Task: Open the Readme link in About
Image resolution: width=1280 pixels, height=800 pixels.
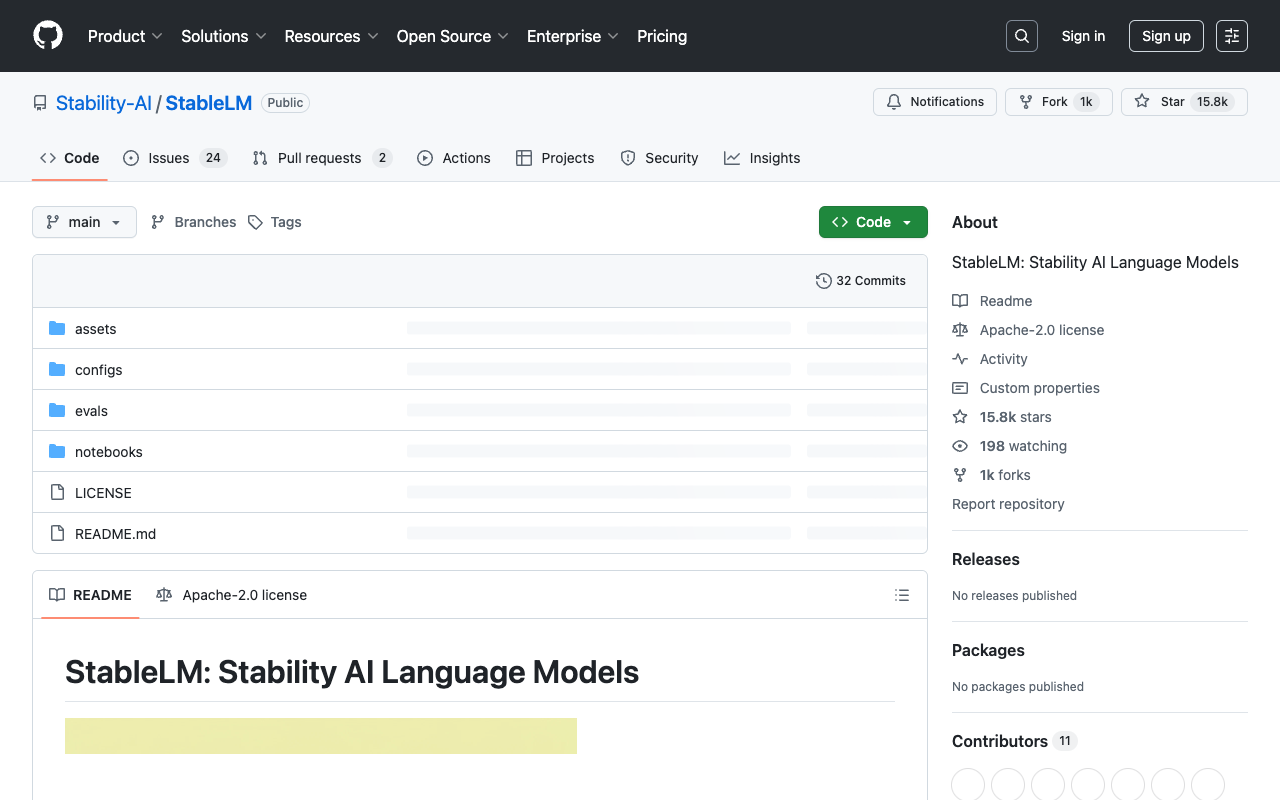Action: point(992,301)
